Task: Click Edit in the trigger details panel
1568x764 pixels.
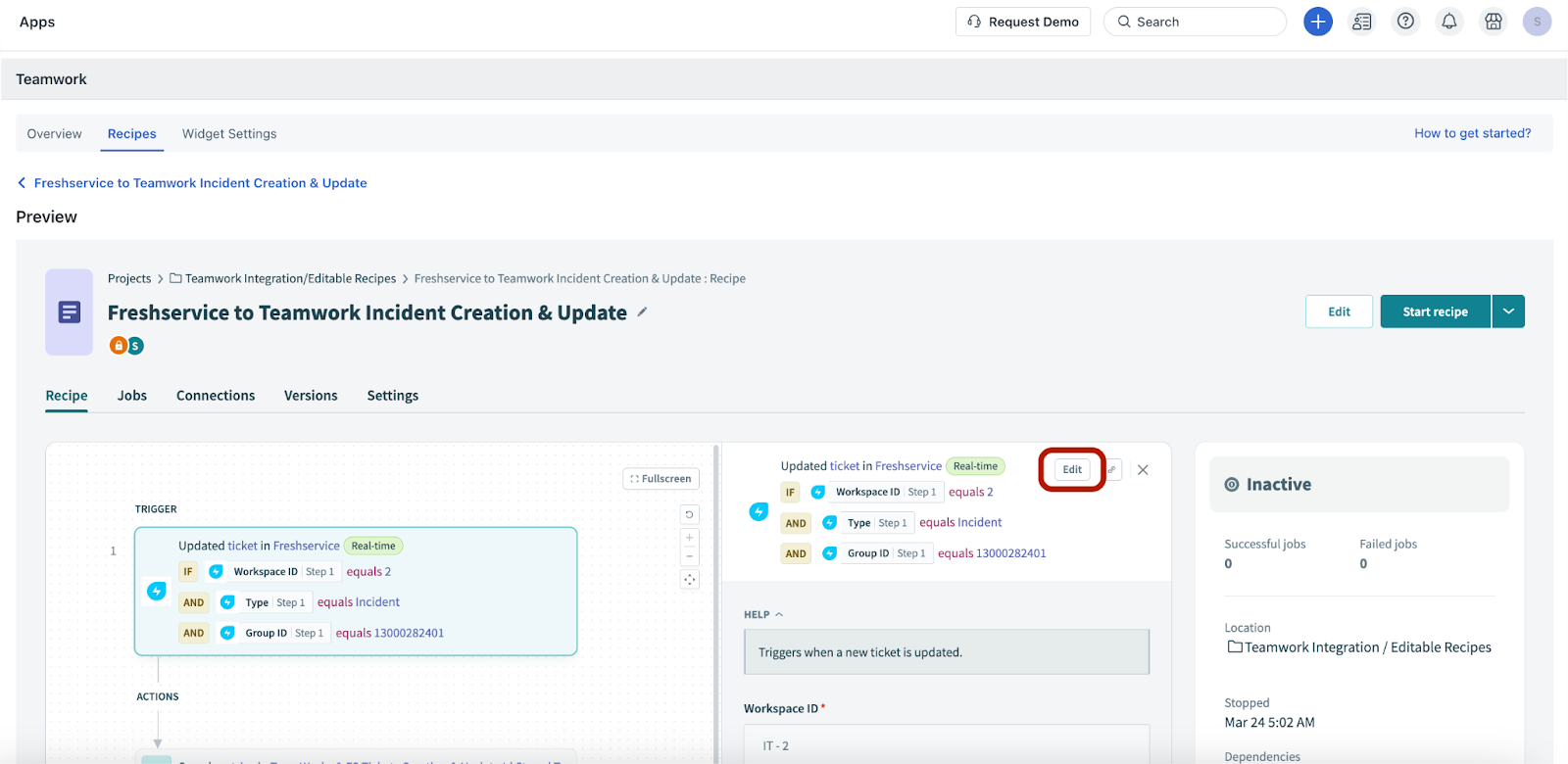Action: click(1072, 470)
